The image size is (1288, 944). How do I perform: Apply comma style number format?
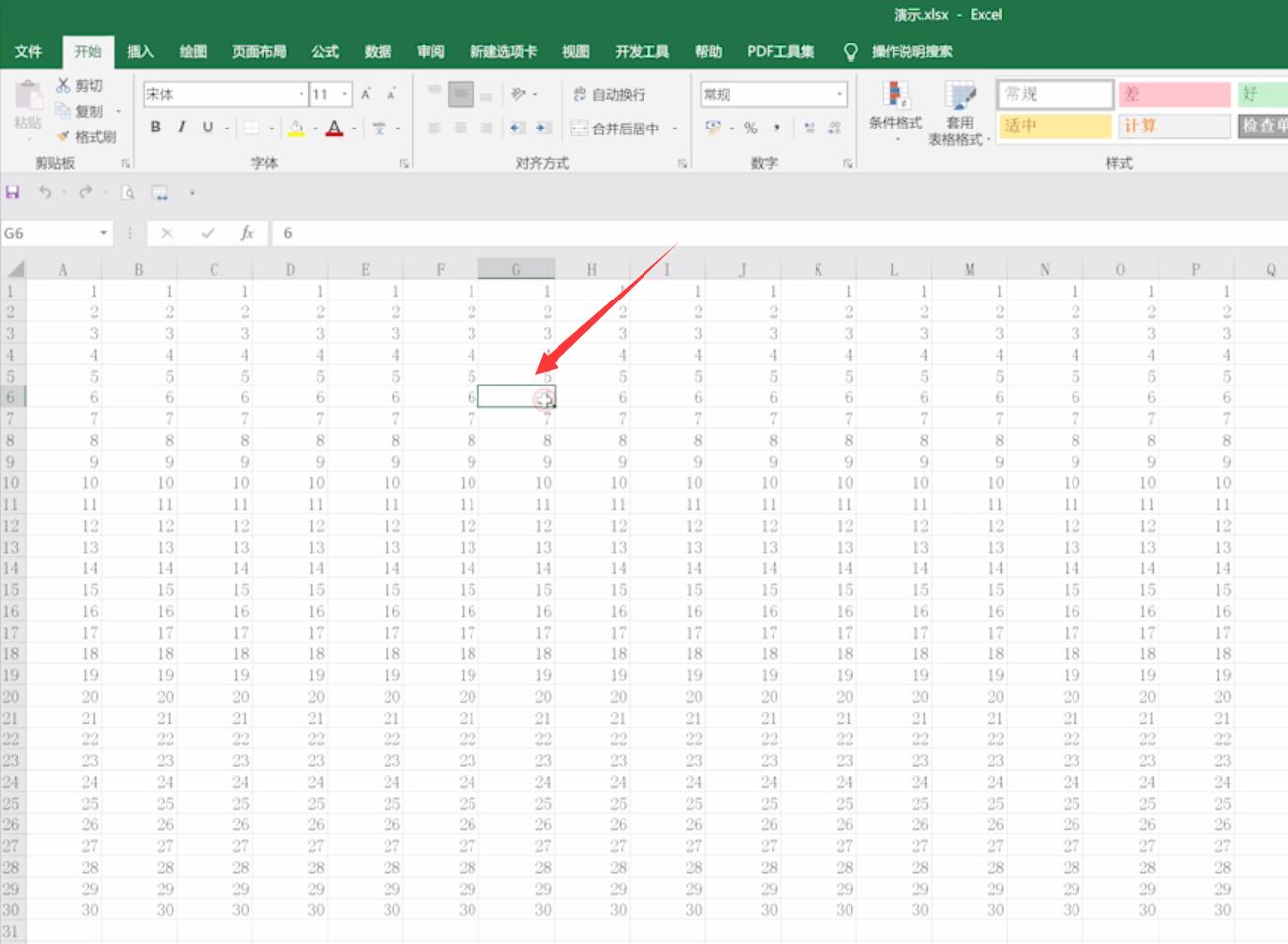pyautogui.click(x=777, y=128)
